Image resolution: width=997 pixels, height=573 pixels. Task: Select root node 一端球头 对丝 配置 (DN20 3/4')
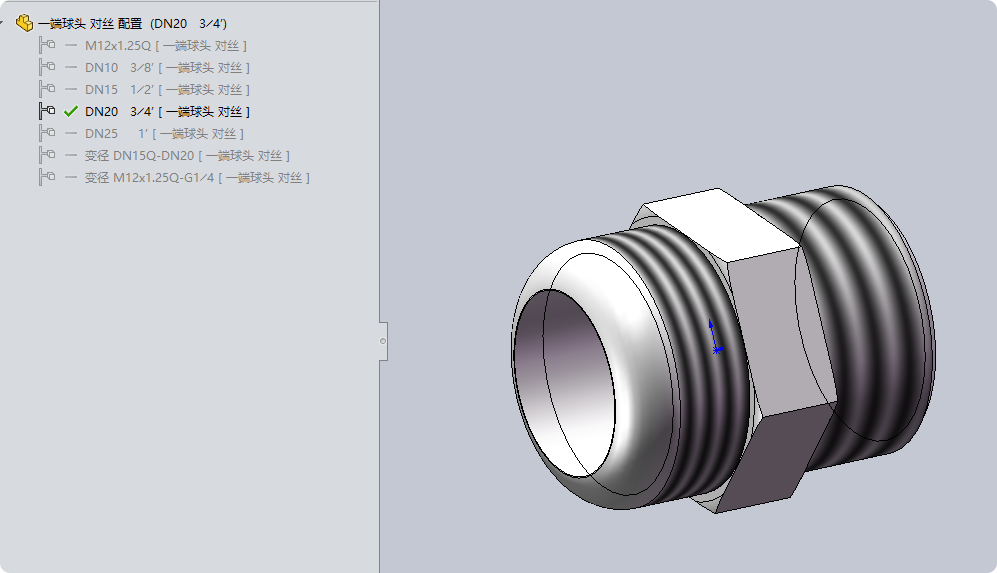[x=132, y=24]
